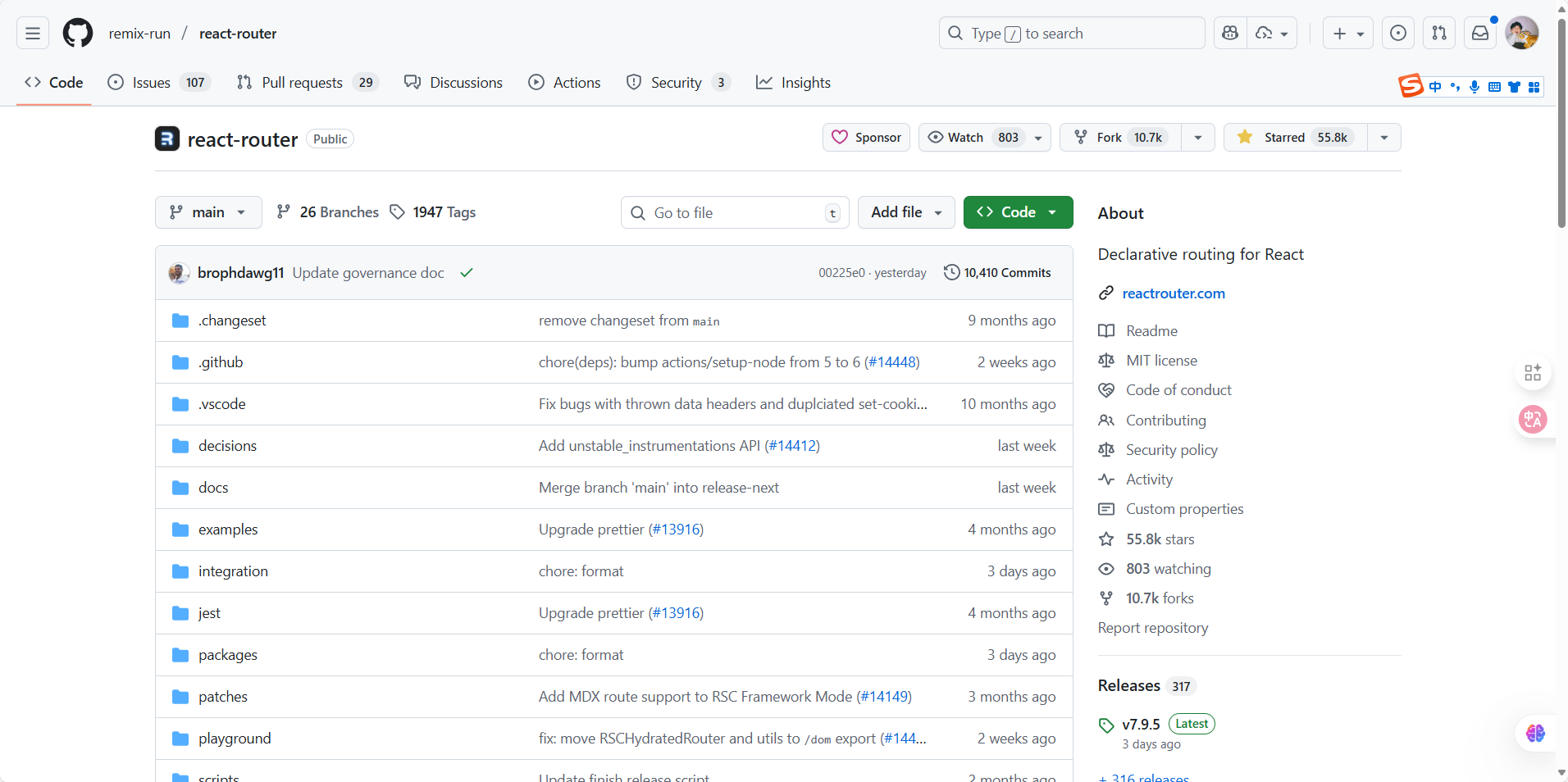Image resolution: width=1568 pixels, height=782 pixels.
Task: Open the playground folder
Action: 235,739
